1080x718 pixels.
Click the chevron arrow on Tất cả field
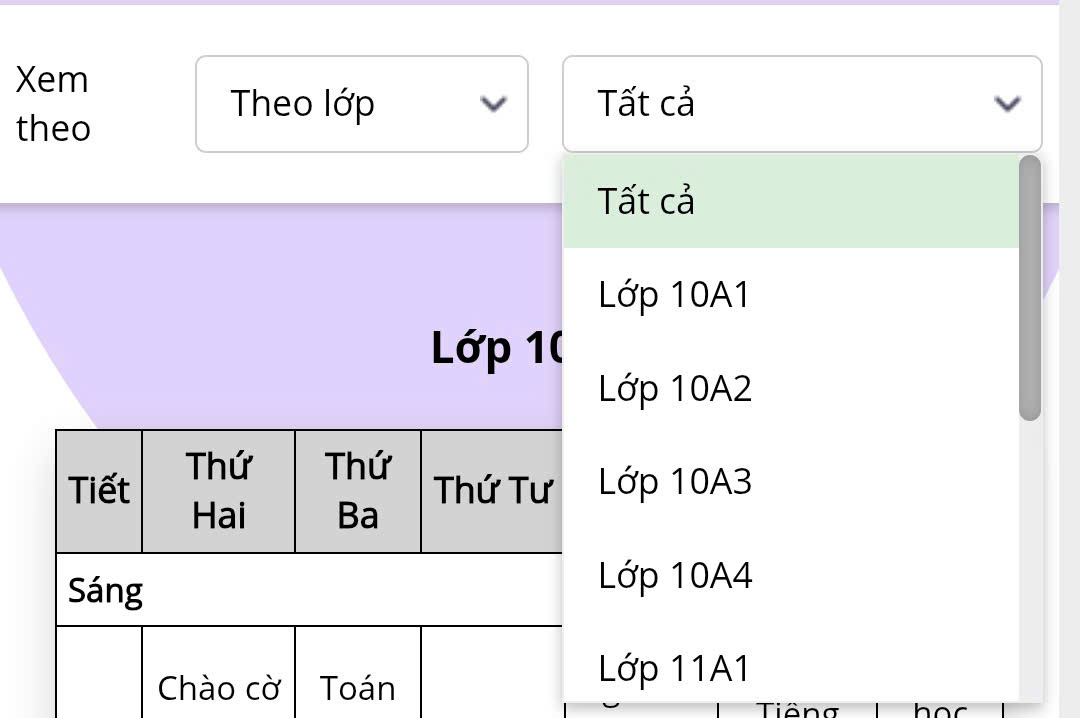click(x=1007, y=104)
